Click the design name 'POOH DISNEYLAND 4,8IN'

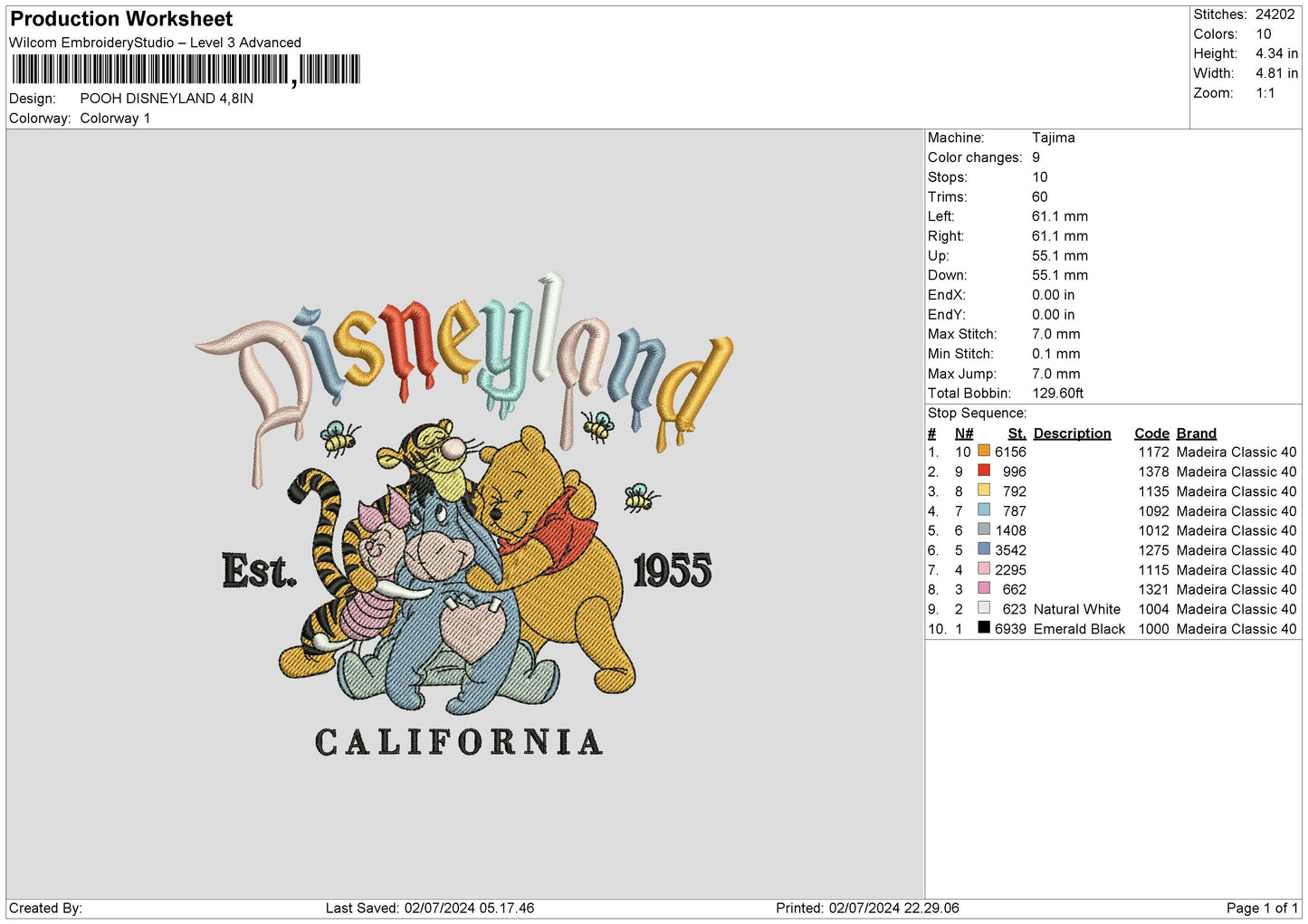coord(167,99)
